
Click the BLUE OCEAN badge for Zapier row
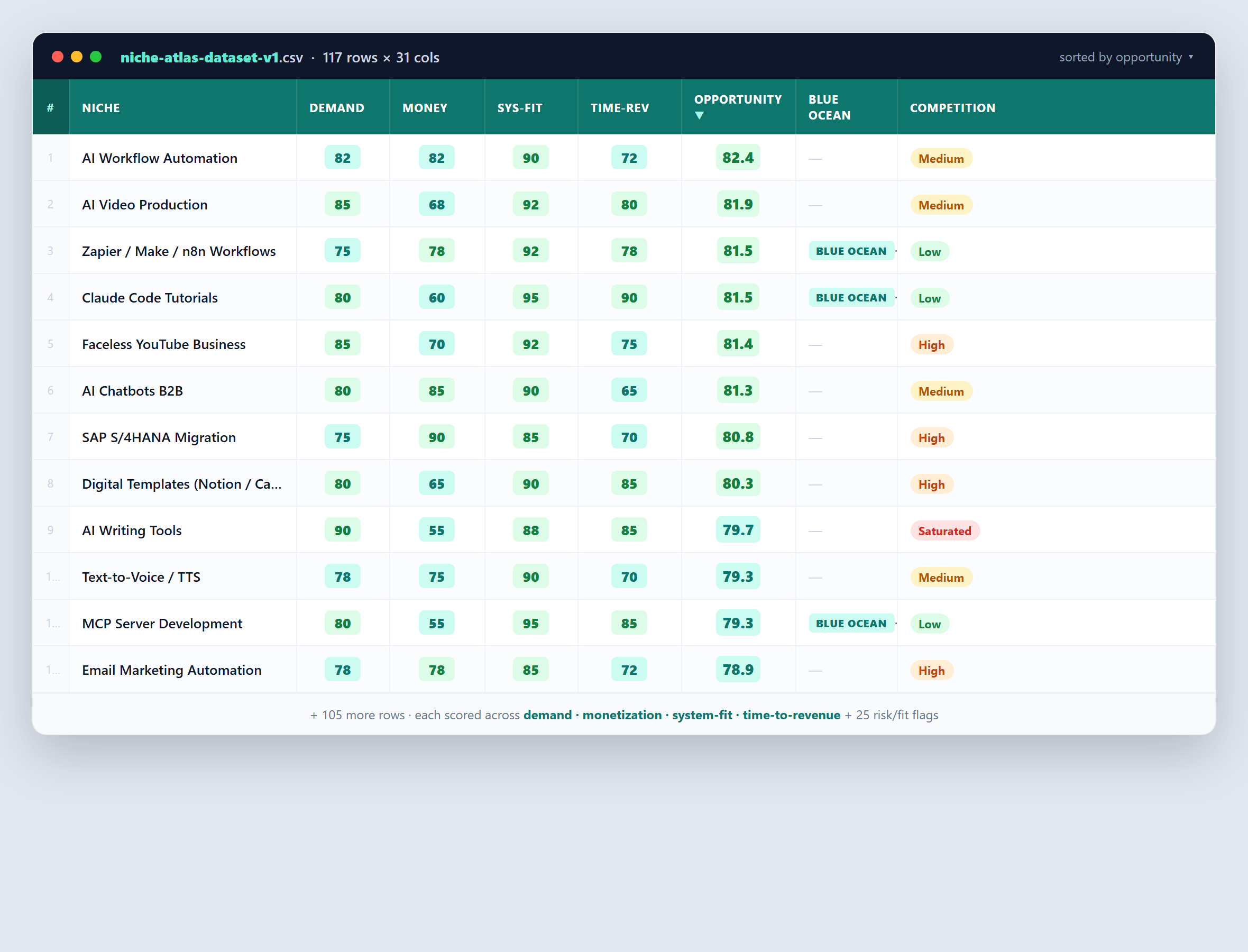851,251
